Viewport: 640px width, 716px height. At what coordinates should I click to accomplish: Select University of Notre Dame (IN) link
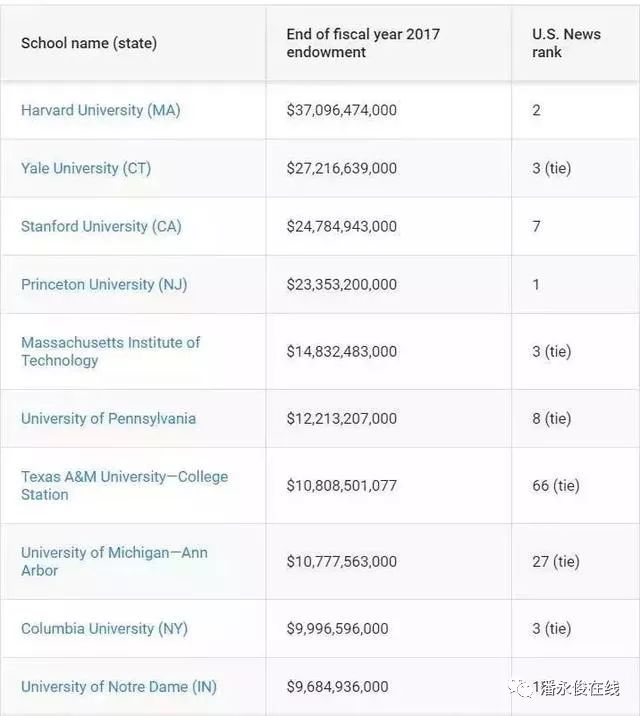(118, 686)
